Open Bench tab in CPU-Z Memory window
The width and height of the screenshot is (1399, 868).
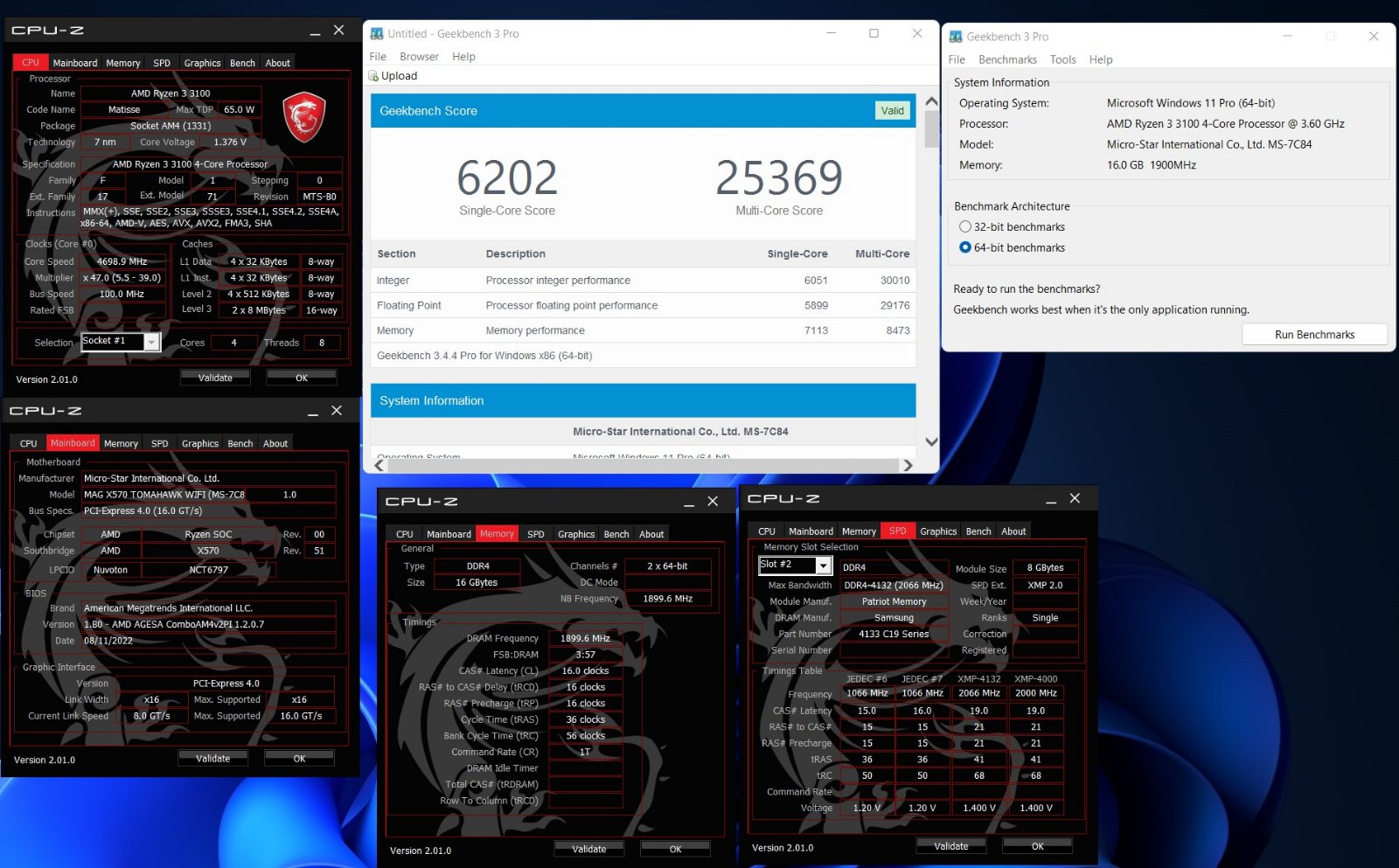pyautogui.click(x=616, y=534)
